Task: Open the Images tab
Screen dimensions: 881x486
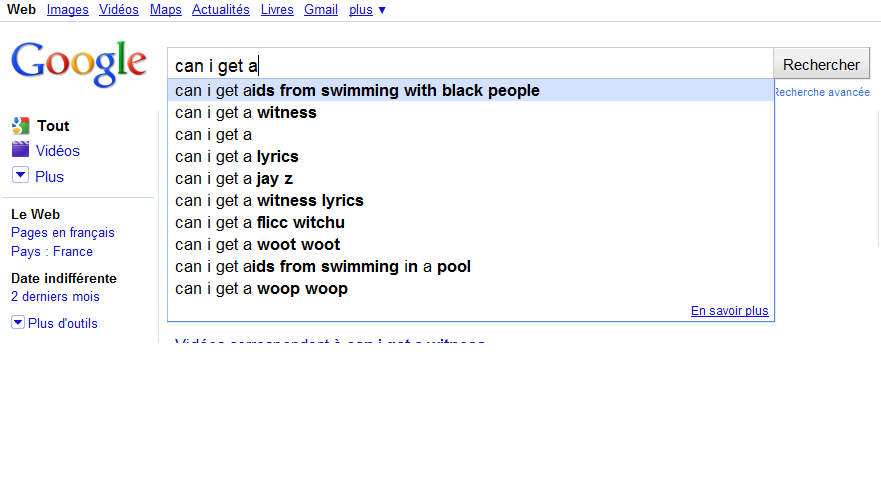Action: (x=68, y=10)
